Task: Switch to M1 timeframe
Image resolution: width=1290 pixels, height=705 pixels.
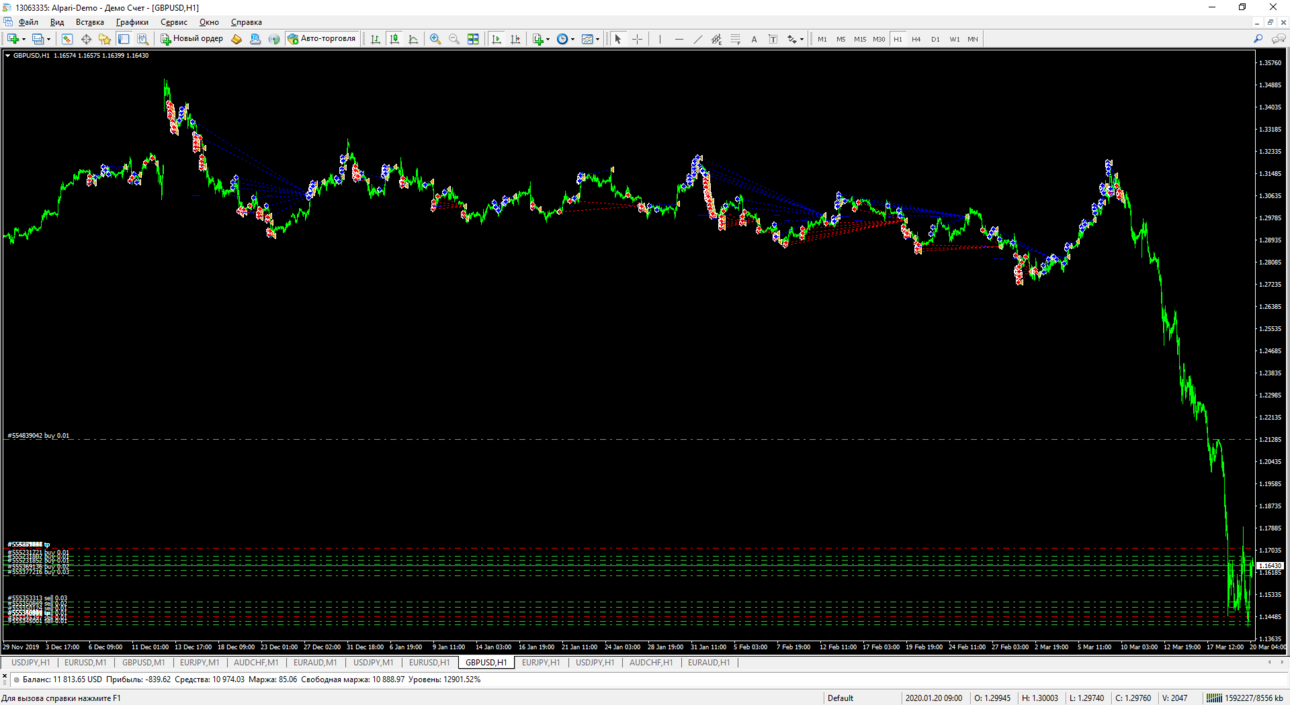Action: point(822,39)
